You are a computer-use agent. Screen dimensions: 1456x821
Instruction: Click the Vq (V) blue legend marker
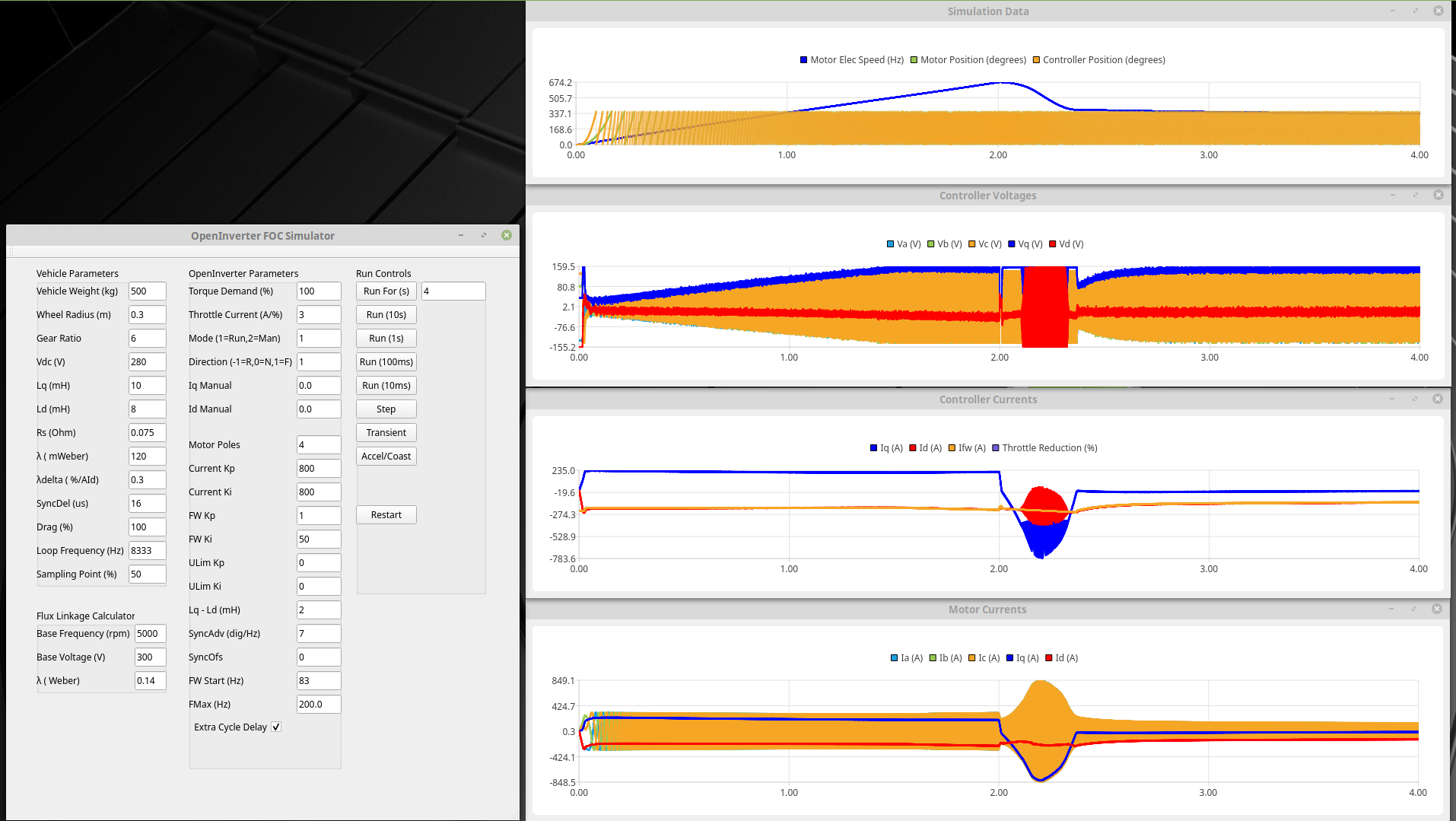pyautogui.click(x=1012, y=244)
